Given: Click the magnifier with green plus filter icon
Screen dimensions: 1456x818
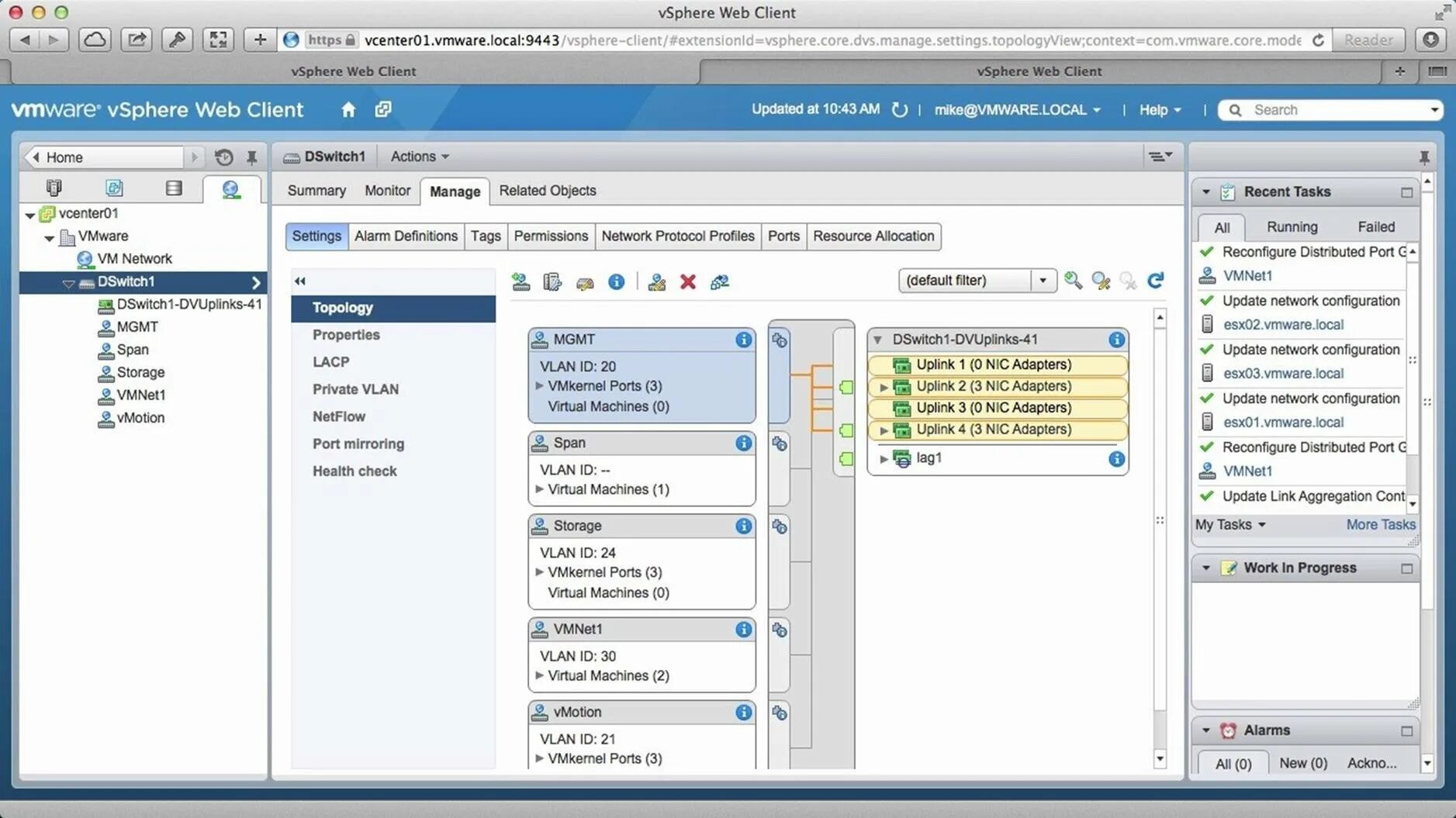Looking at the screenshot, I should [x=1073, y=281].
